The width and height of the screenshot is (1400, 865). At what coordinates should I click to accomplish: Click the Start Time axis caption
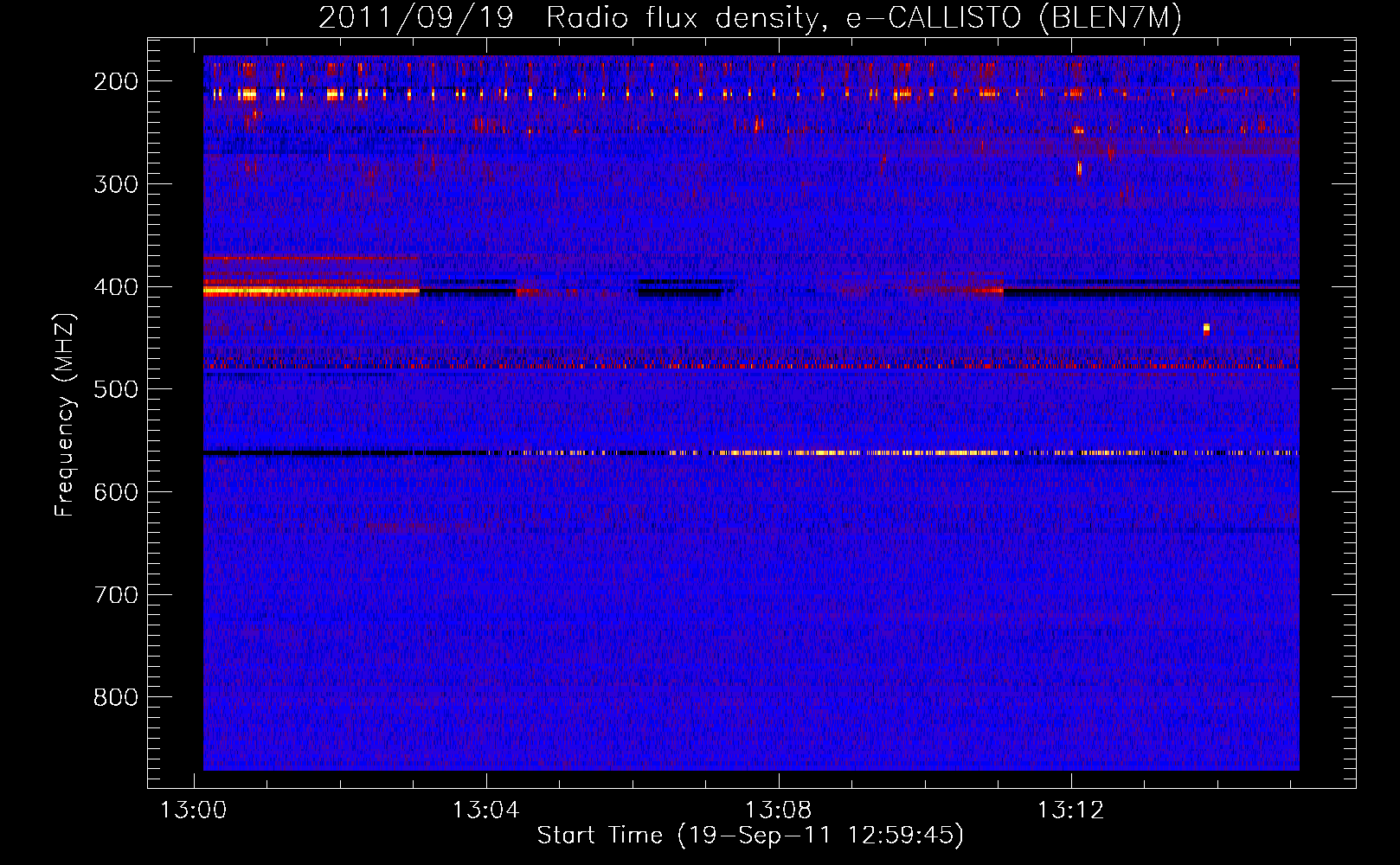pyautogui.click(x=750, y=836)
